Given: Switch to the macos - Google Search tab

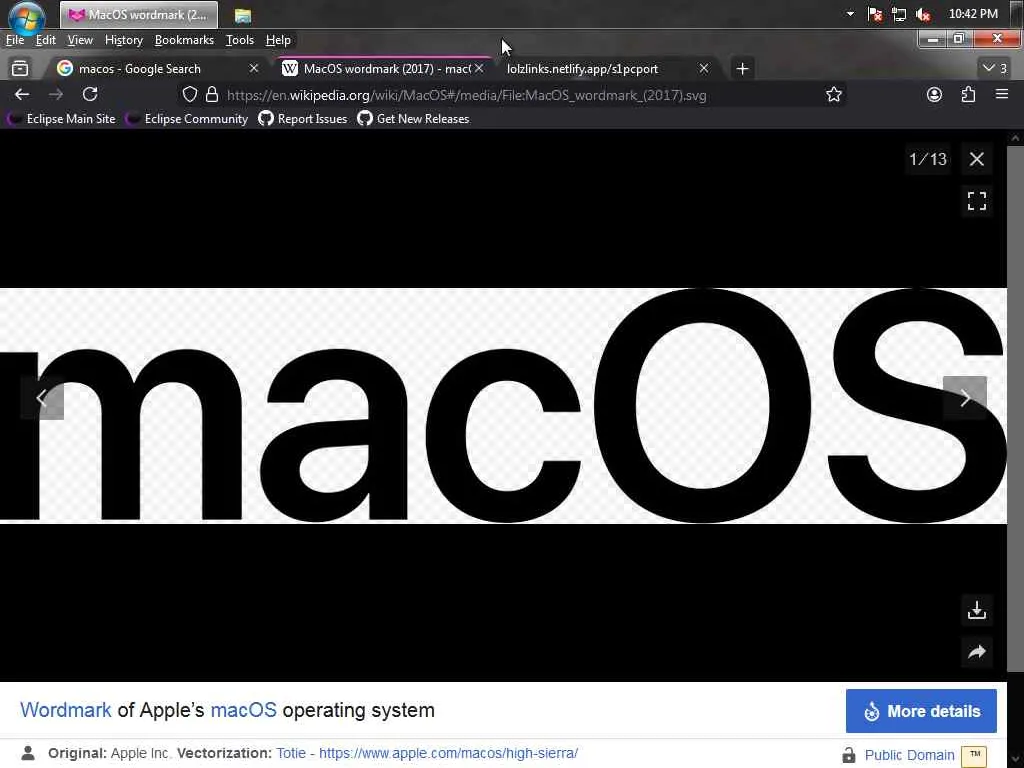Looking at the screenshot, I should (x=159, y=69).
